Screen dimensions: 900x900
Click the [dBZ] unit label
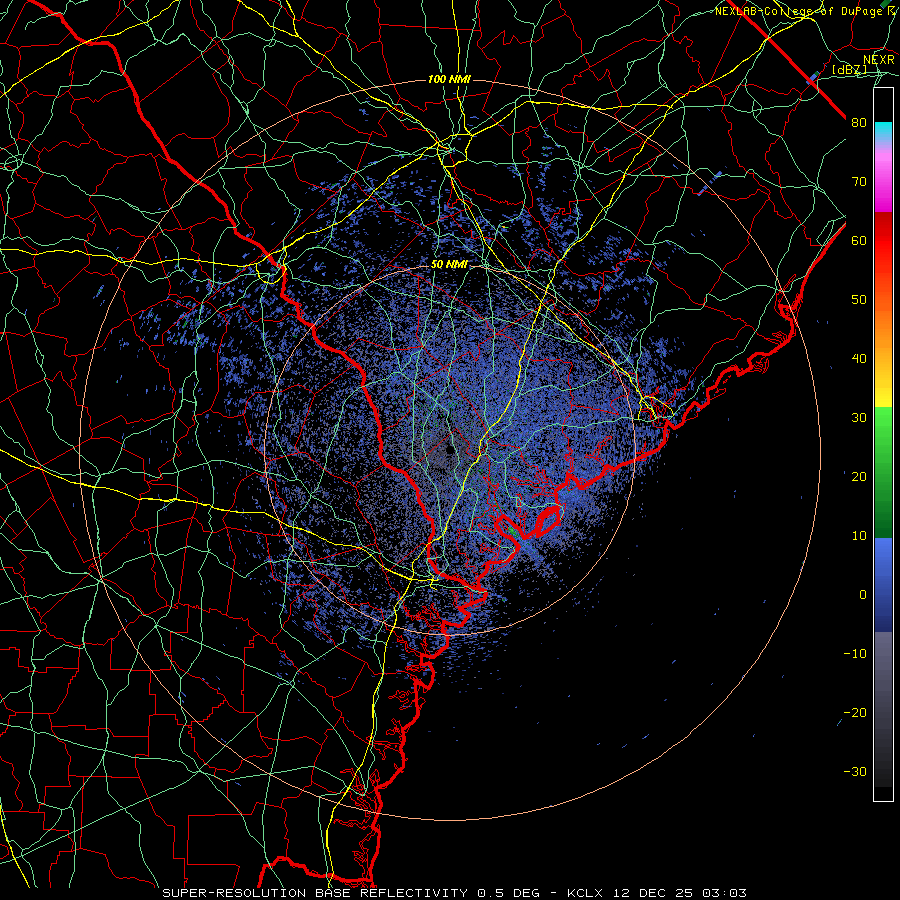point(849,69)
